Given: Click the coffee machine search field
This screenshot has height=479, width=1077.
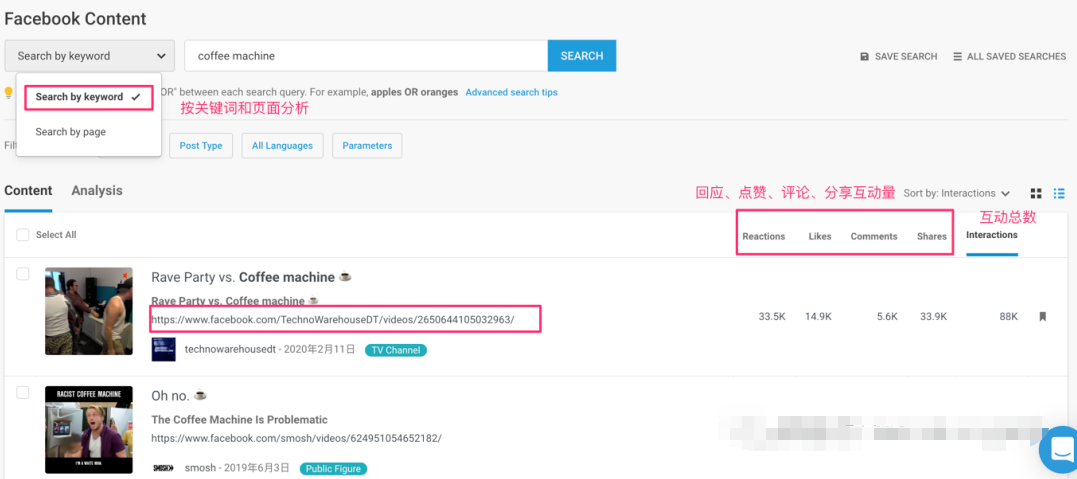Looking at the screenshot, I should tap(366, 56).
